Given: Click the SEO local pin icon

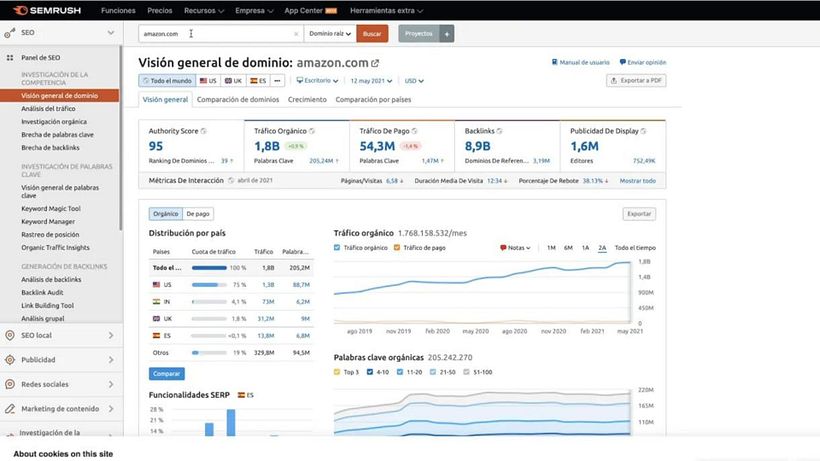Looking at the screenshot, I should (10, 336).
